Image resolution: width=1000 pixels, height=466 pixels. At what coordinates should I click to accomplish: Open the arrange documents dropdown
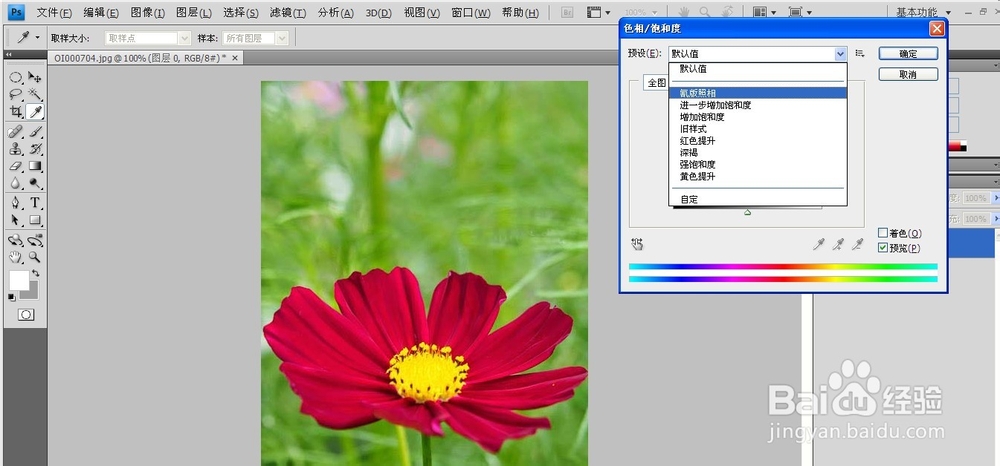tap(763, 12)
